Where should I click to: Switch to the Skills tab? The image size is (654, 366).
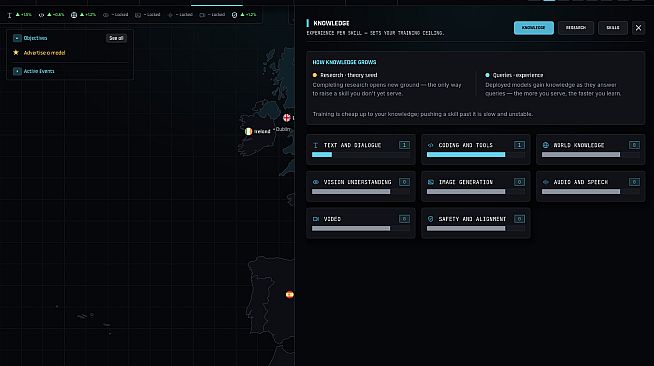(612, 28)
